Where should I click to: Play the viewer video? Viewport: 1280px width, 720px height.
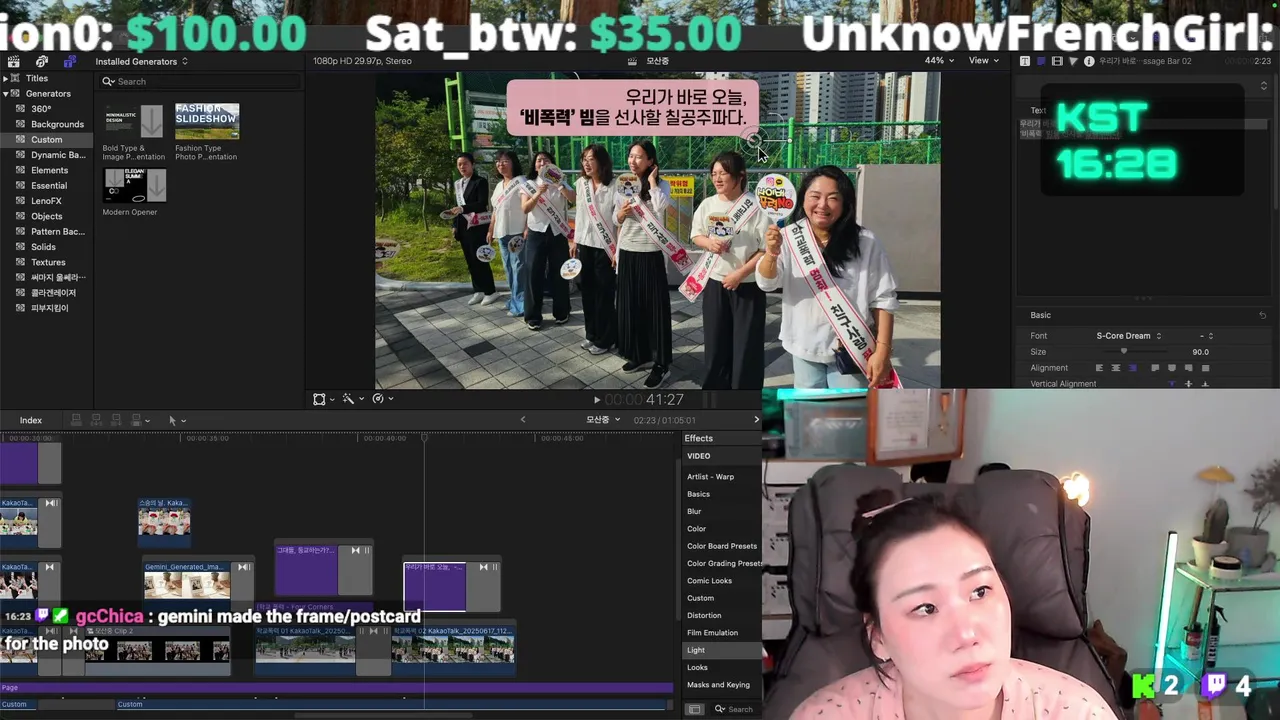[597, 400]
